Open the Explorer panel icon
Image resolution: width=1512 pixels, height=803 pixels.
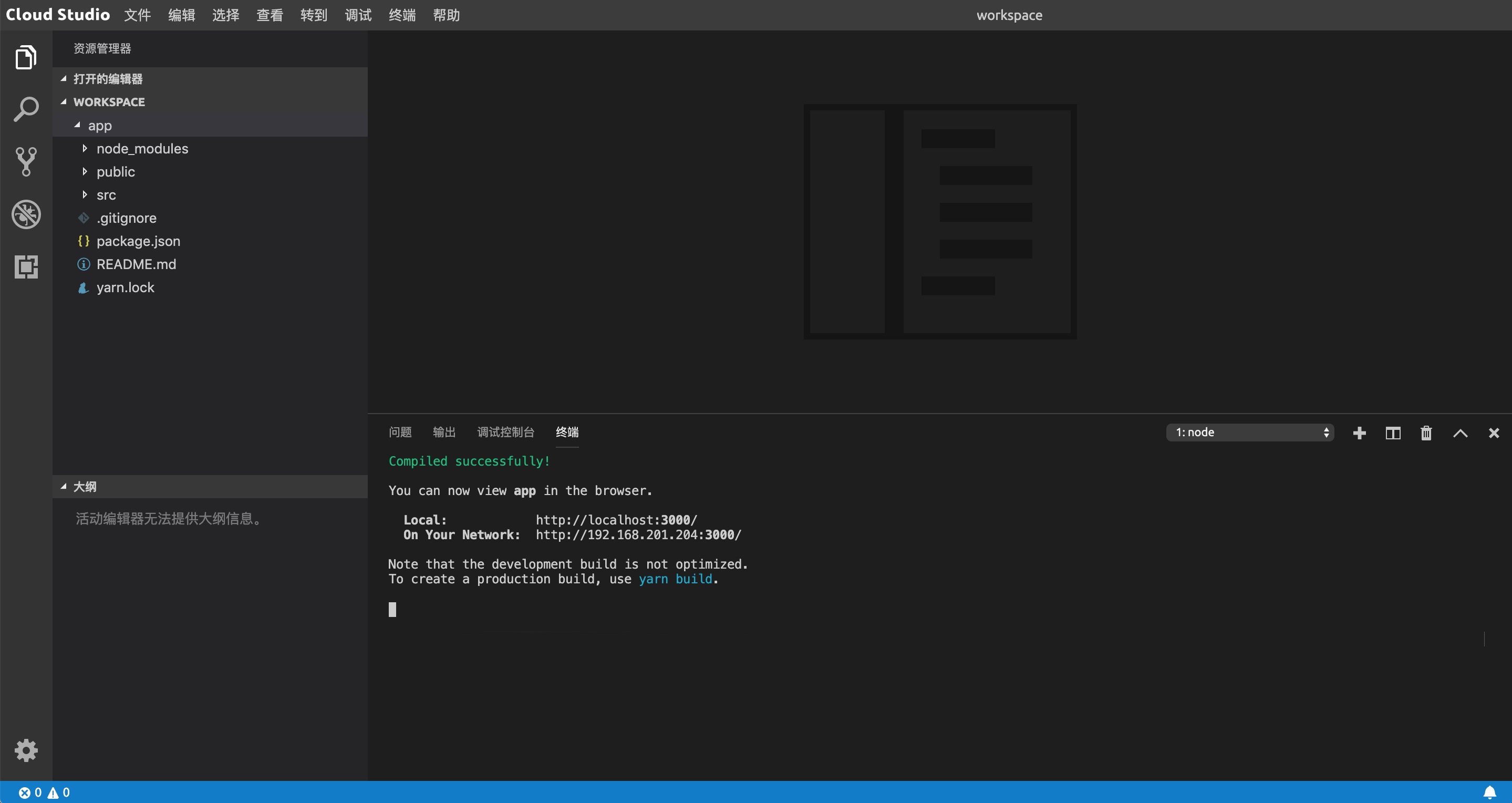click(26, 57)
